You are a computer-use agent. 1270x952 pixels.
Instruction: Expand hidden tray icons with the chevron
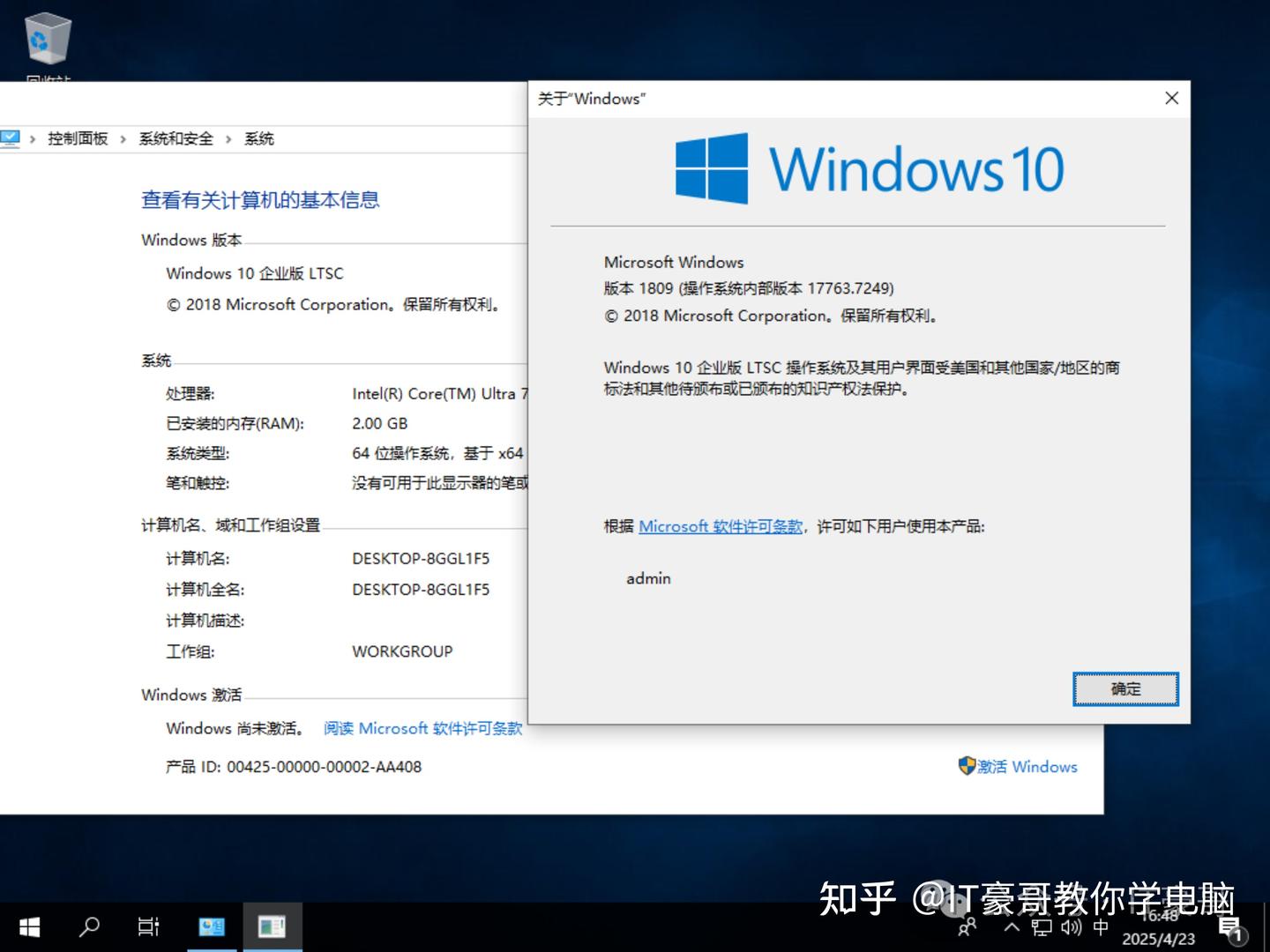pyautogui.click(x=1011, y=927)
